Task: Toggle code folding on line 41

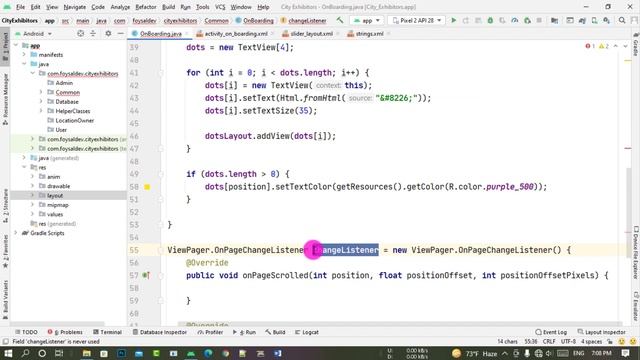Action: point(161,73)
